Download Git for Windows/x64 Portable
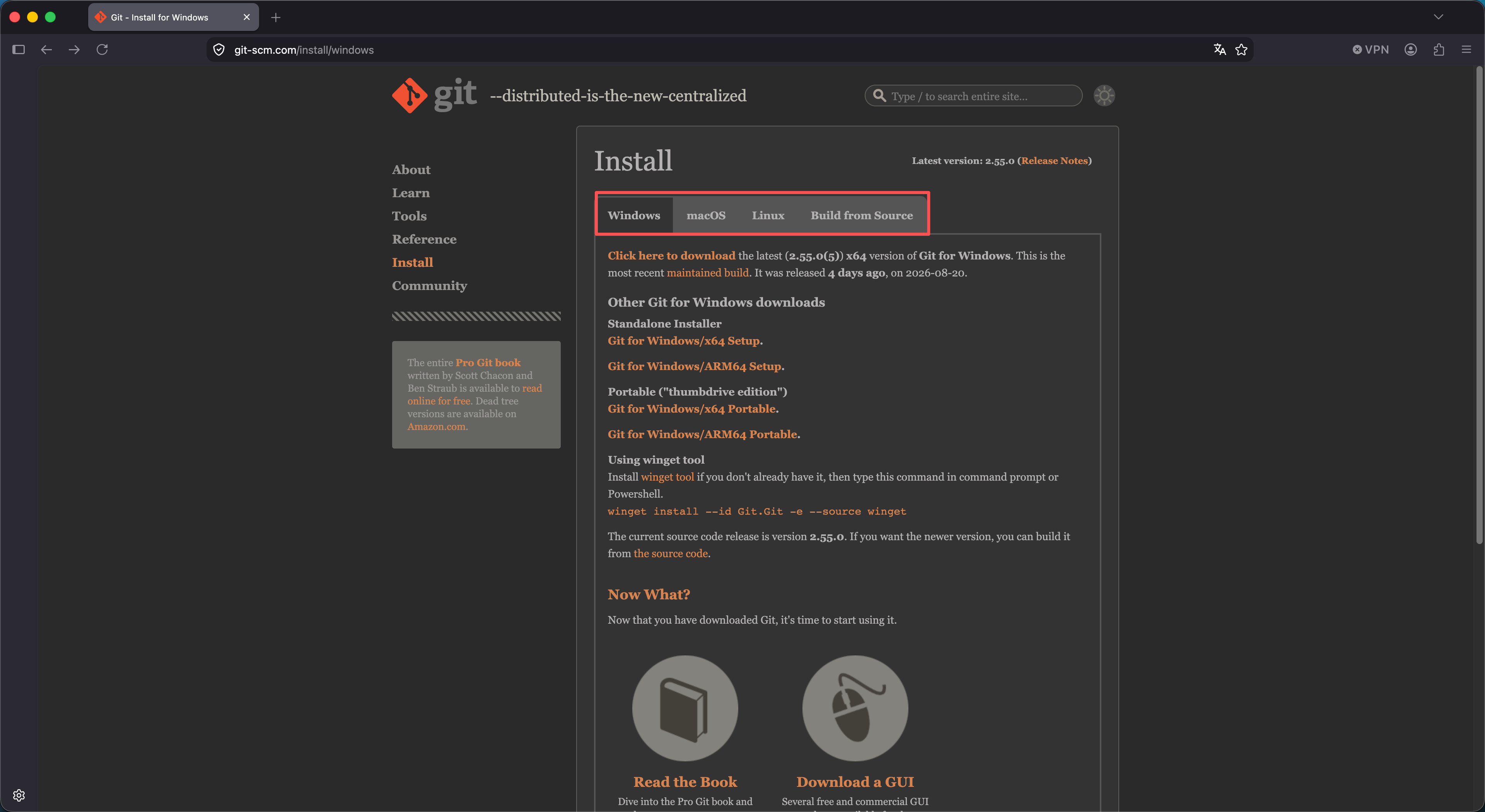This screenshot has width=1485, height=812. pyautogui.click(x=692, y=409)
